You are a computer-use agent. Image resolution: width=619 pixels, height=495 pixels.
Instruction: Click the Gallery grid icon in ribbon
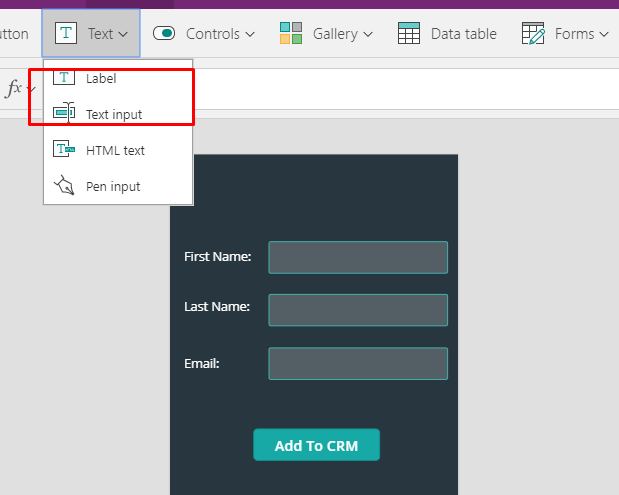[x=291, y=33]
